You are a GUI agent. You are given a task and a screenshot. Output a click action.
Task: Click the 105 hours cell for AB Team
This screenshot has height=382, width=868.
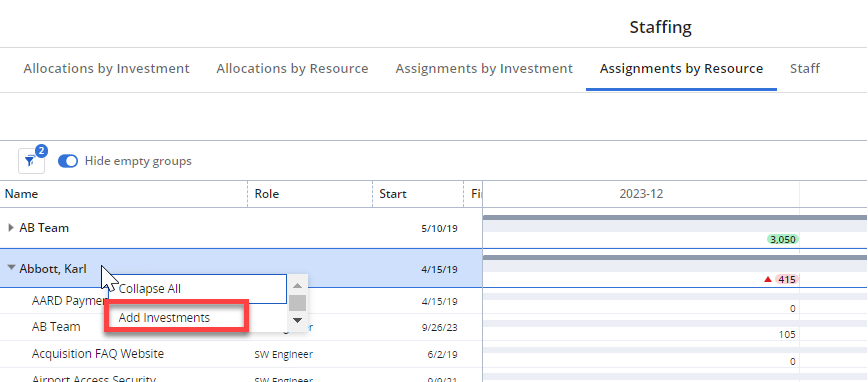(786, 334)
